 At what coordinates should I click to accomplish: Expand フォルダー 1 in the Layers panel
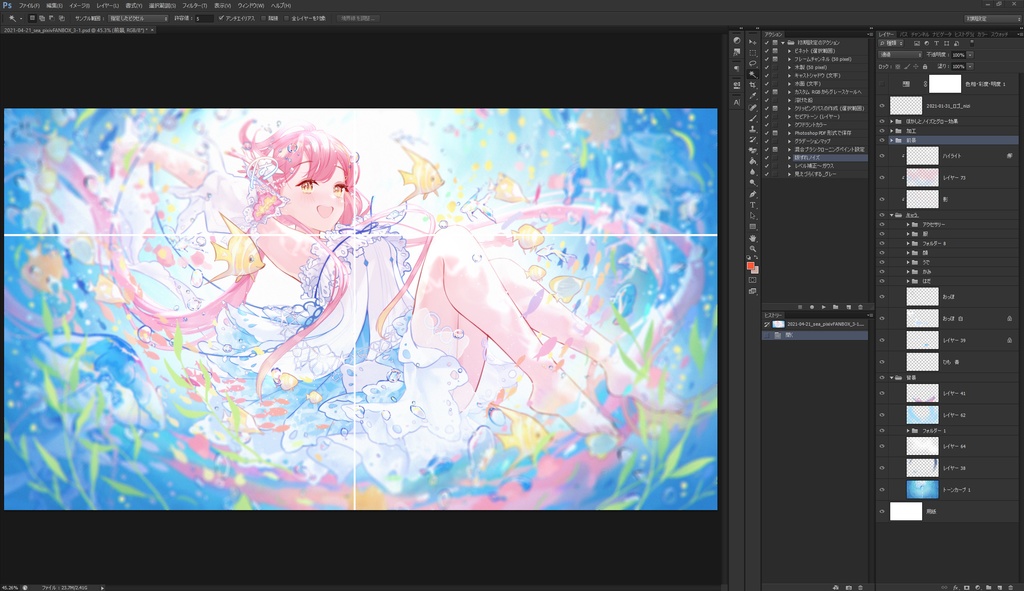[908, 430]
